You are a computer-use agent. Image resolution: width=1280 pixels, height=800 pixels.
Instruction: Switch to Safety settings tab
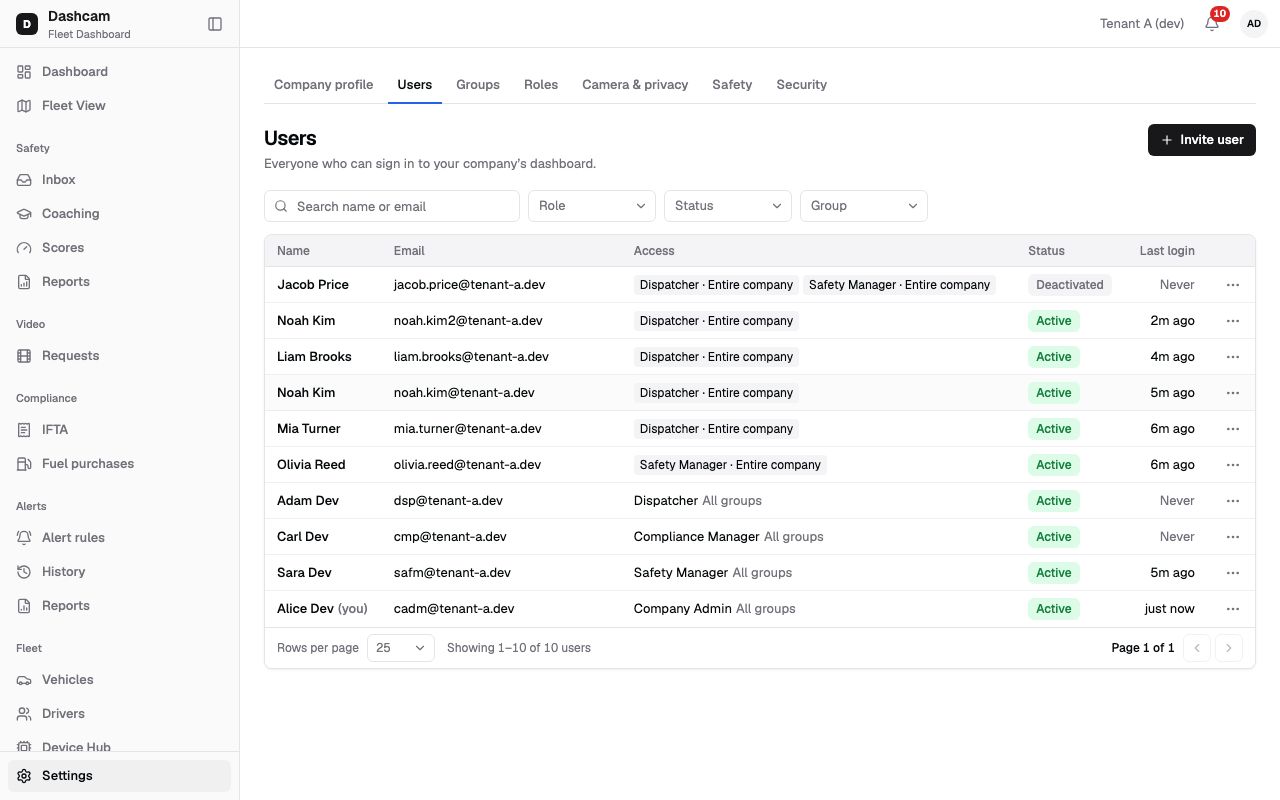tap(732, 85)
